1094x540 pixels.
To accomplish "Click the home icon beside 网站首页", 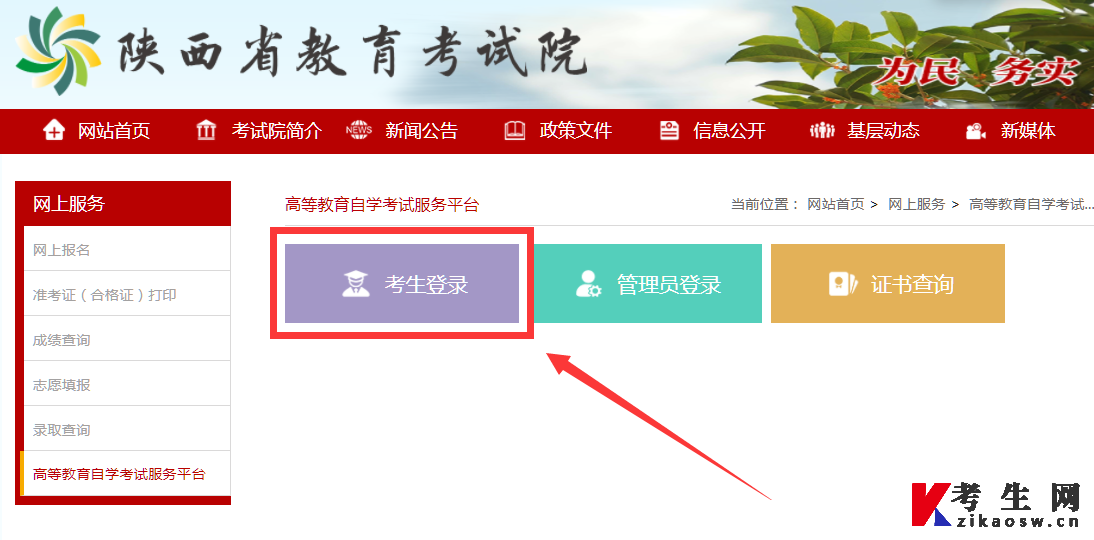I will click(x=54, y=130).
